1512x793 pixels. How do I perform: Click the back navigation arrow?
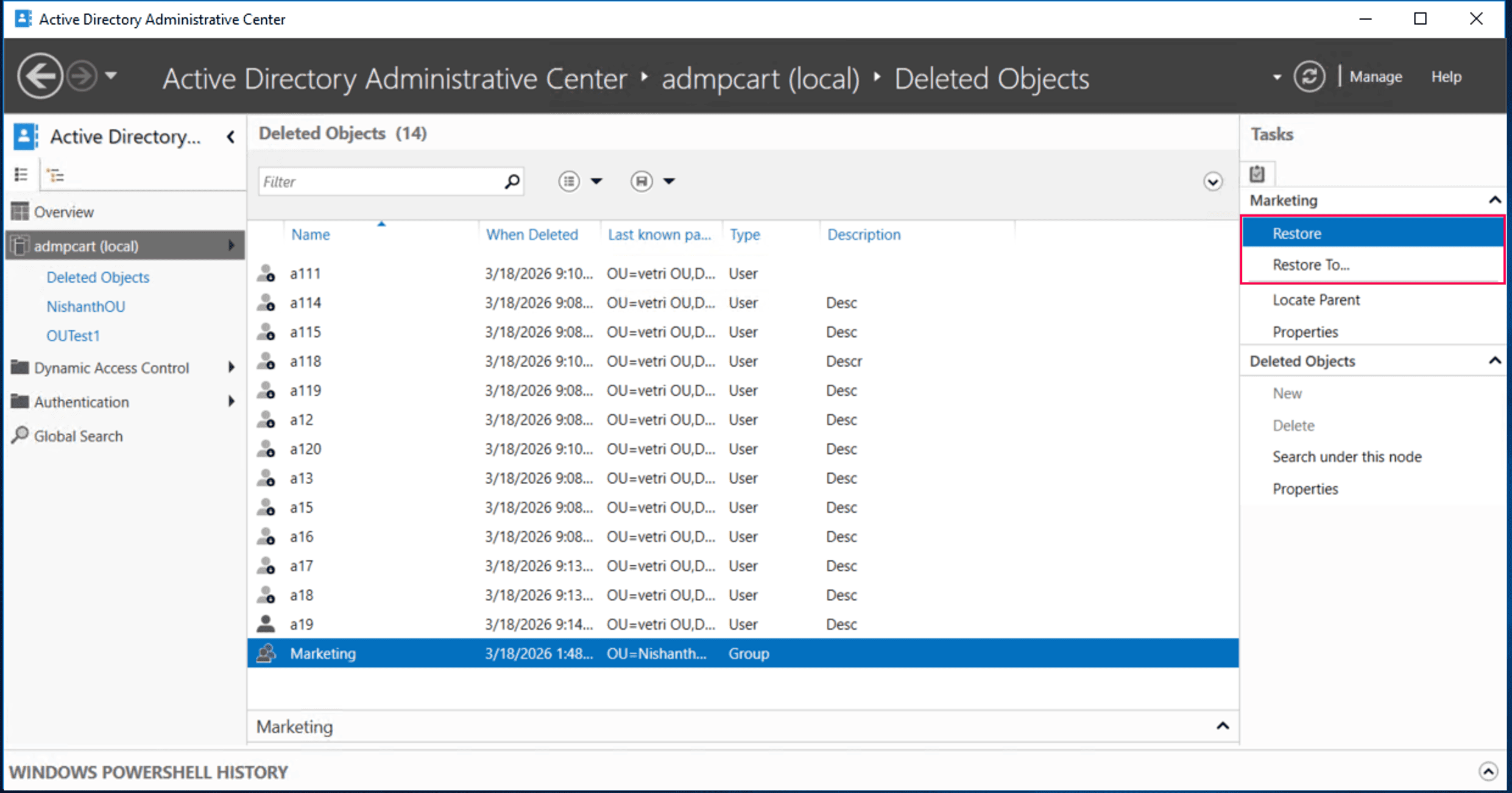click(x=39, y=75)
